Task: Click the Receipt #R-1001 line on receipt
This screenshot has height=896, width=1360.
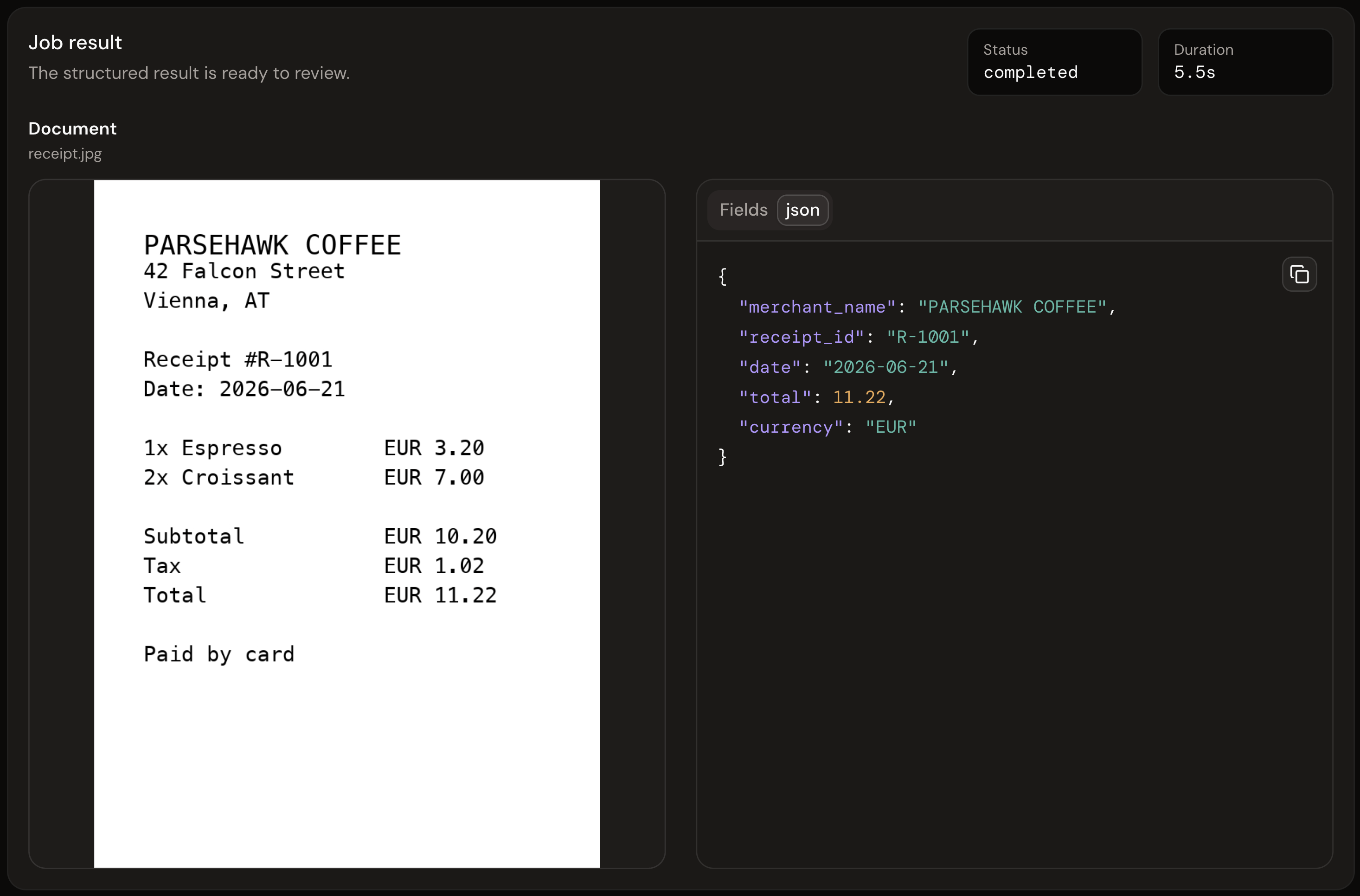Action: (237, 359)
